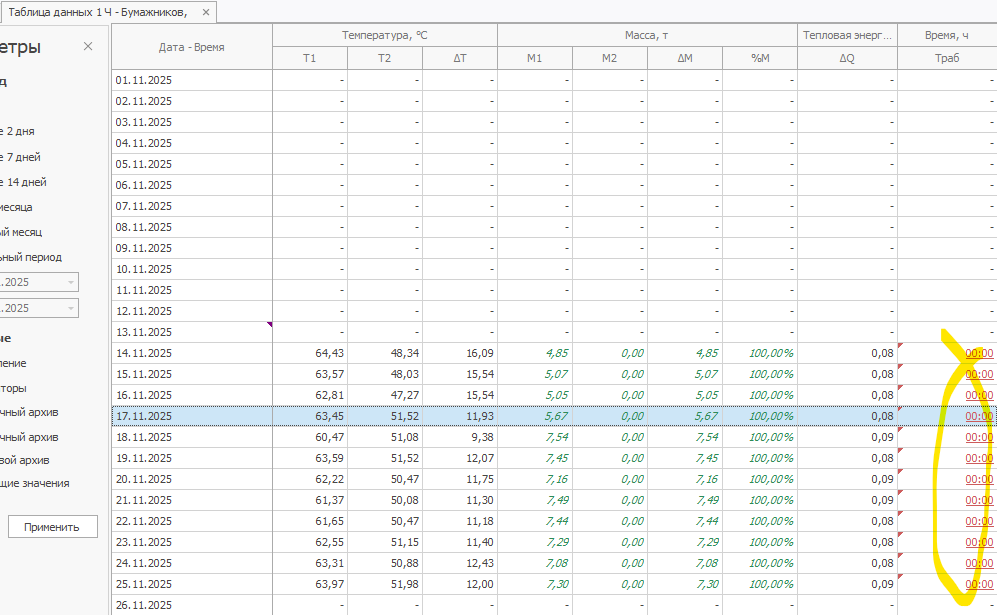Click the ΔQ column header

click(x=846, y=58)
